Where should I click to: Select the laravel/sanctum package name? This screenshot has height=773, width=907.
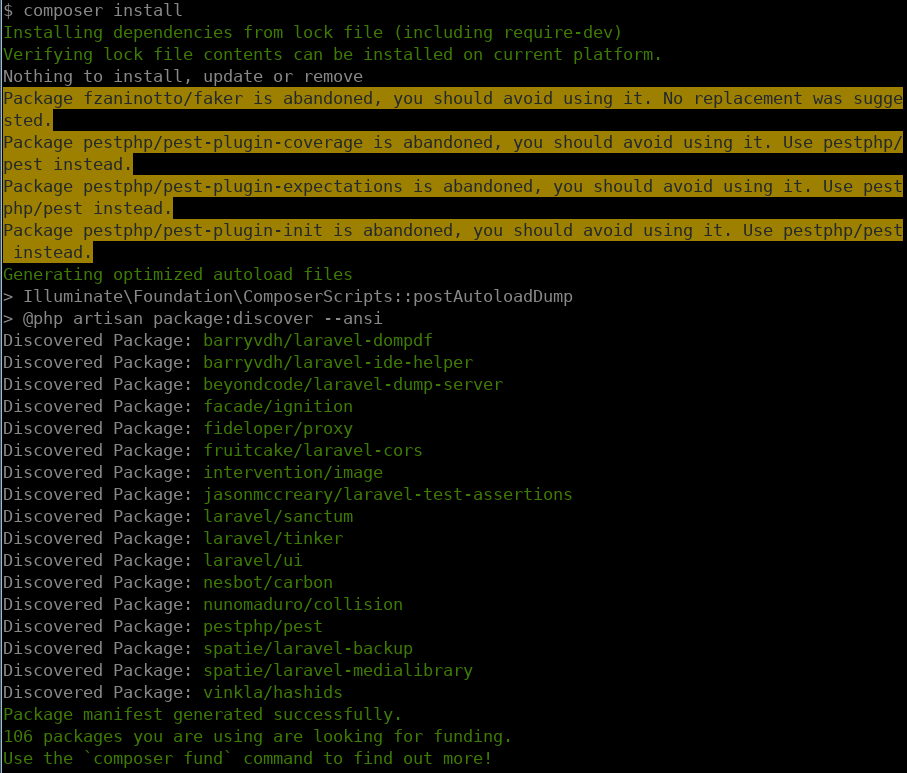pos(277,516)
